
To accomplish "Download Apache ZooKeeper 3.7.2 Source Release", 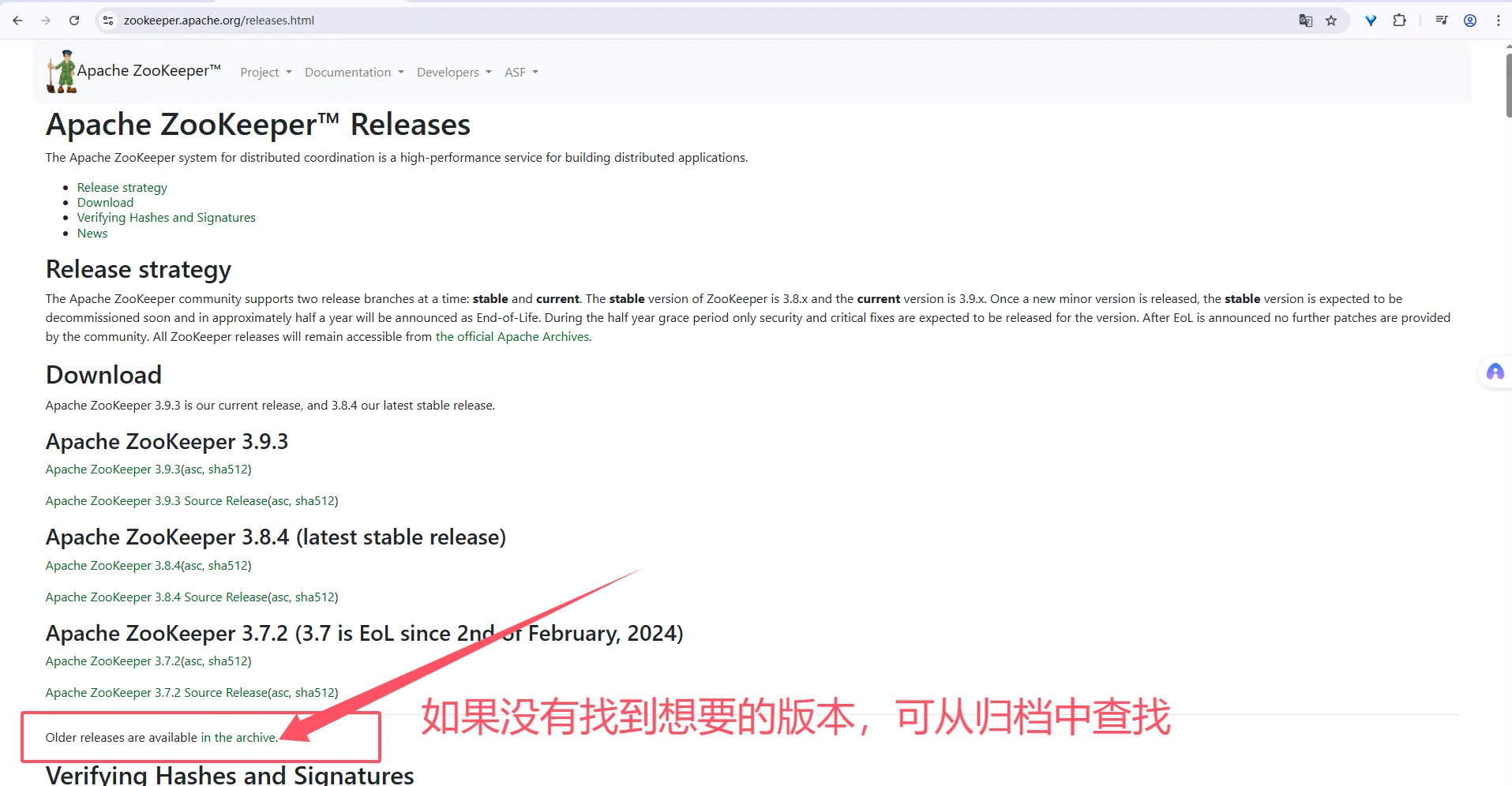I will [156, 693].
